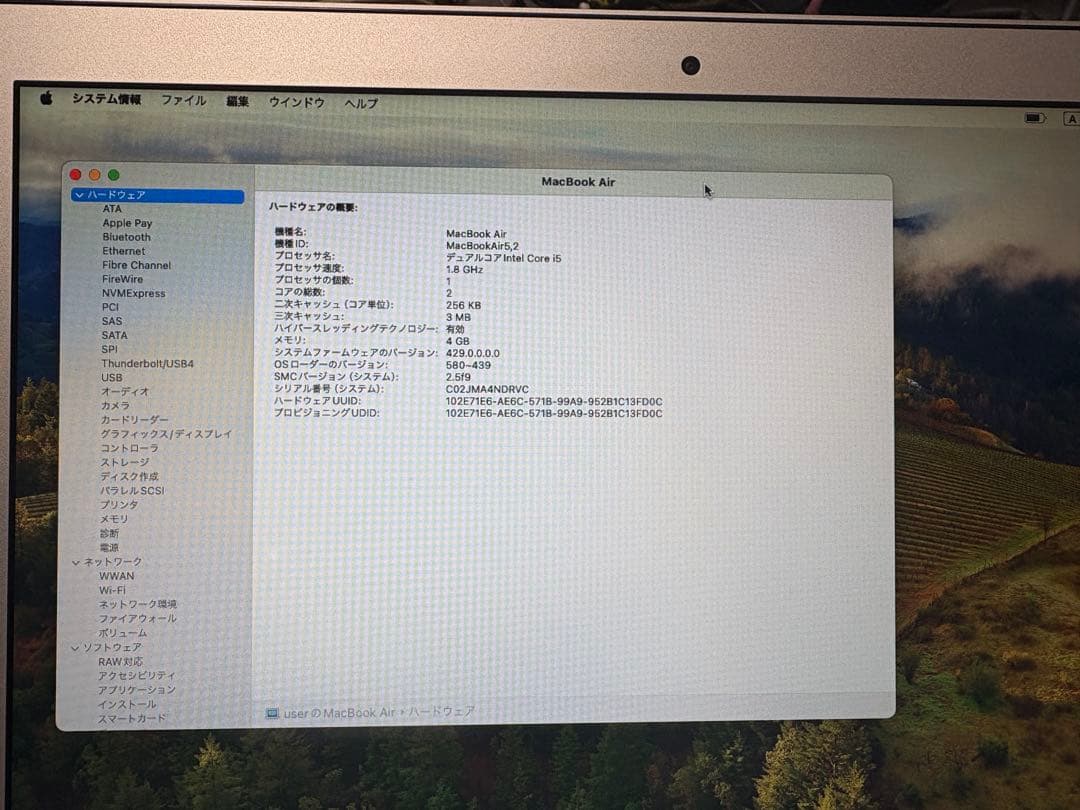Click the input source icon in menu bar
Image resolution: width=1080 pixels, height=810 pixels.
pyautogui.click(x=1072, y=118)
